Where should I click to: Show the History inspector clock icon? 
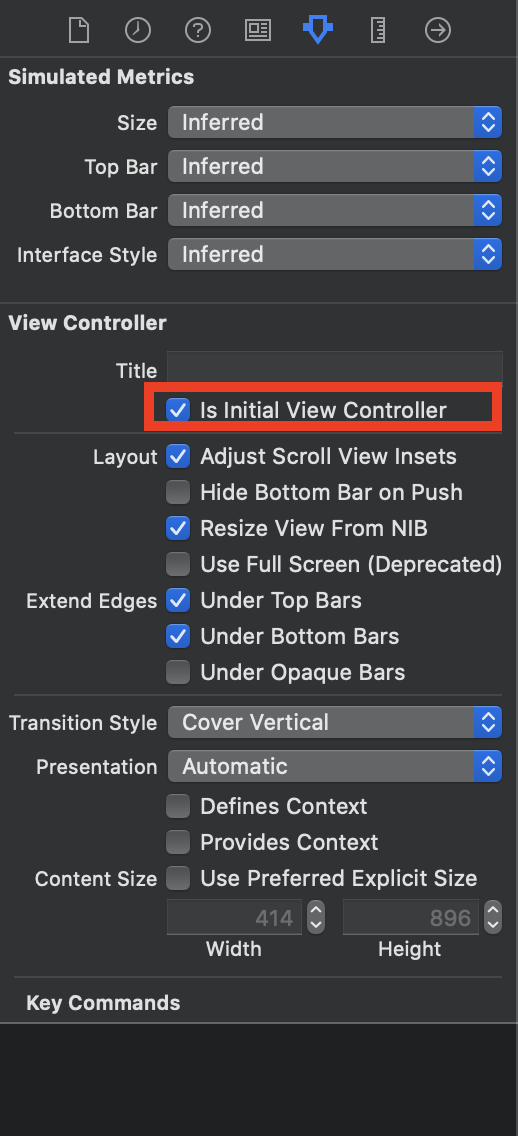pos(138,30)
